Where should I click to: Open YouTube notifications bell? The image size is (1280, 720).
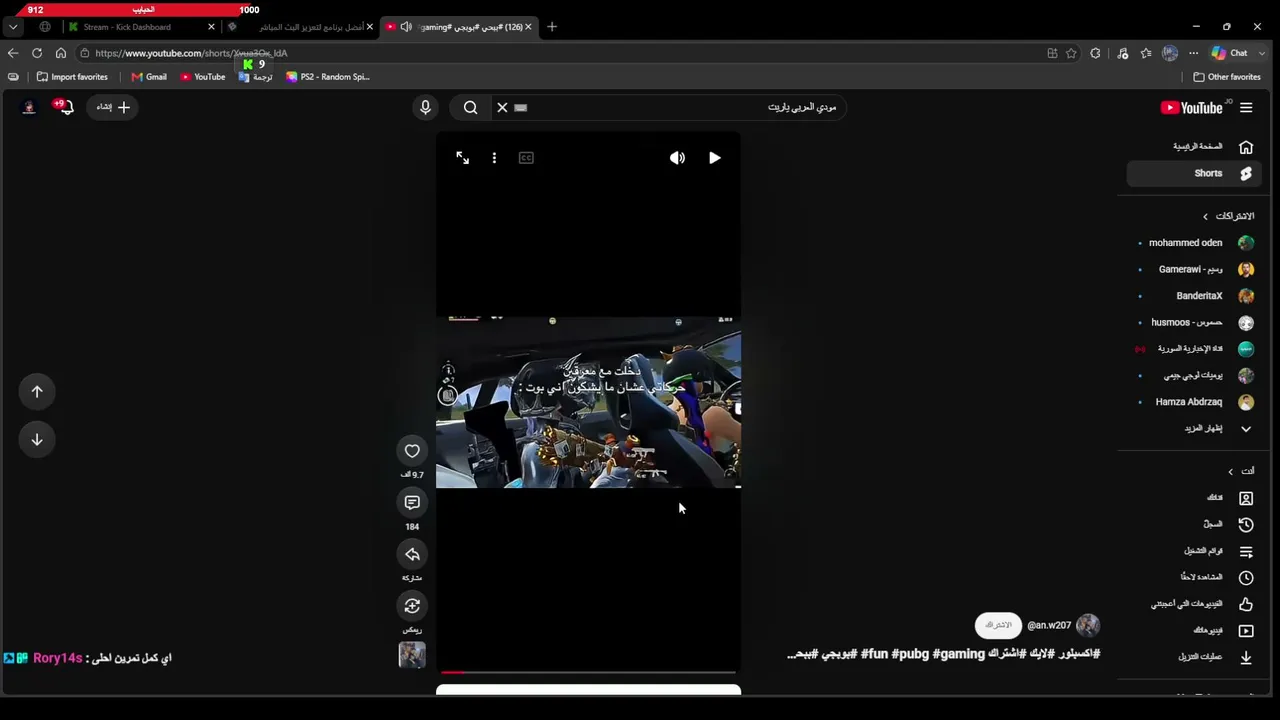click(x=66, y=107)
